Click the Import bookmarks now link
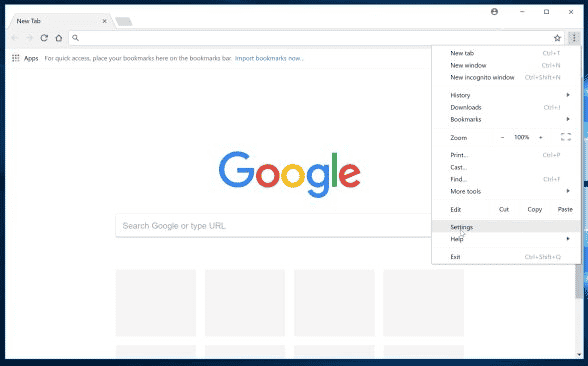The image size is (588, 366). (x=269, y=58)
